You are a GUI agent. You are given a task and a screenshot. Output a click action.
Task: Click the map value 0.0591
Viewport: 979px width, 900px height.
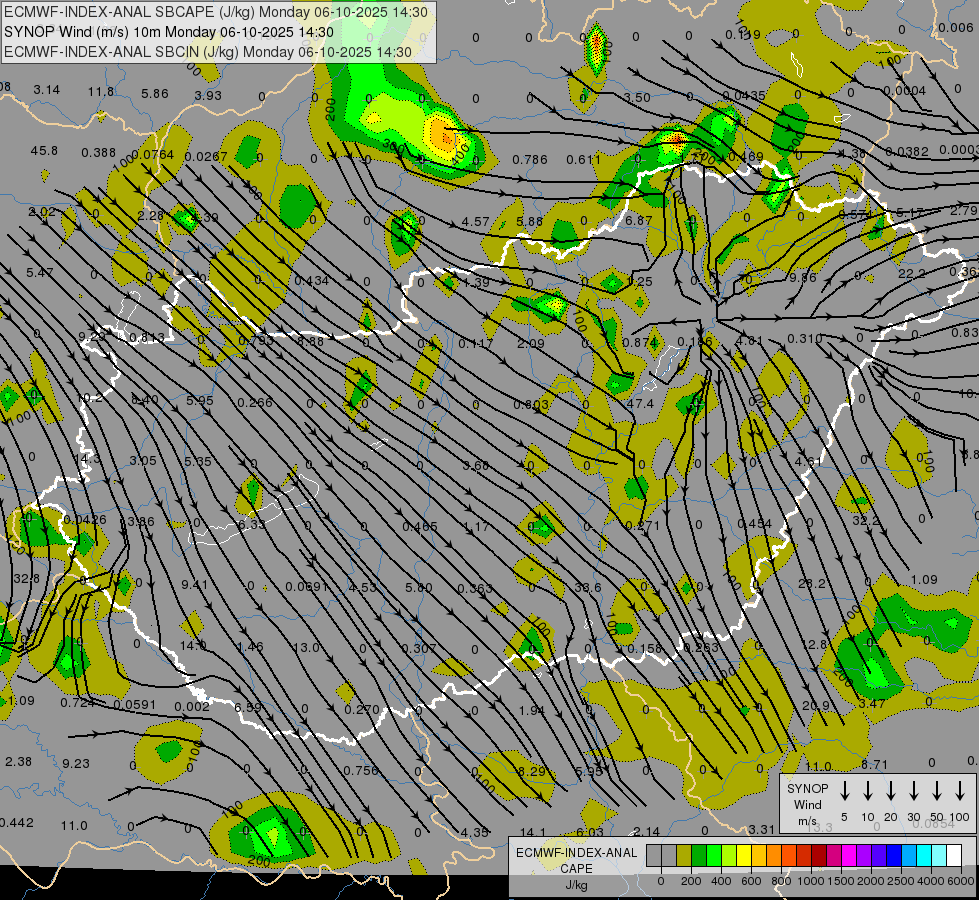[x=135, y=705]
